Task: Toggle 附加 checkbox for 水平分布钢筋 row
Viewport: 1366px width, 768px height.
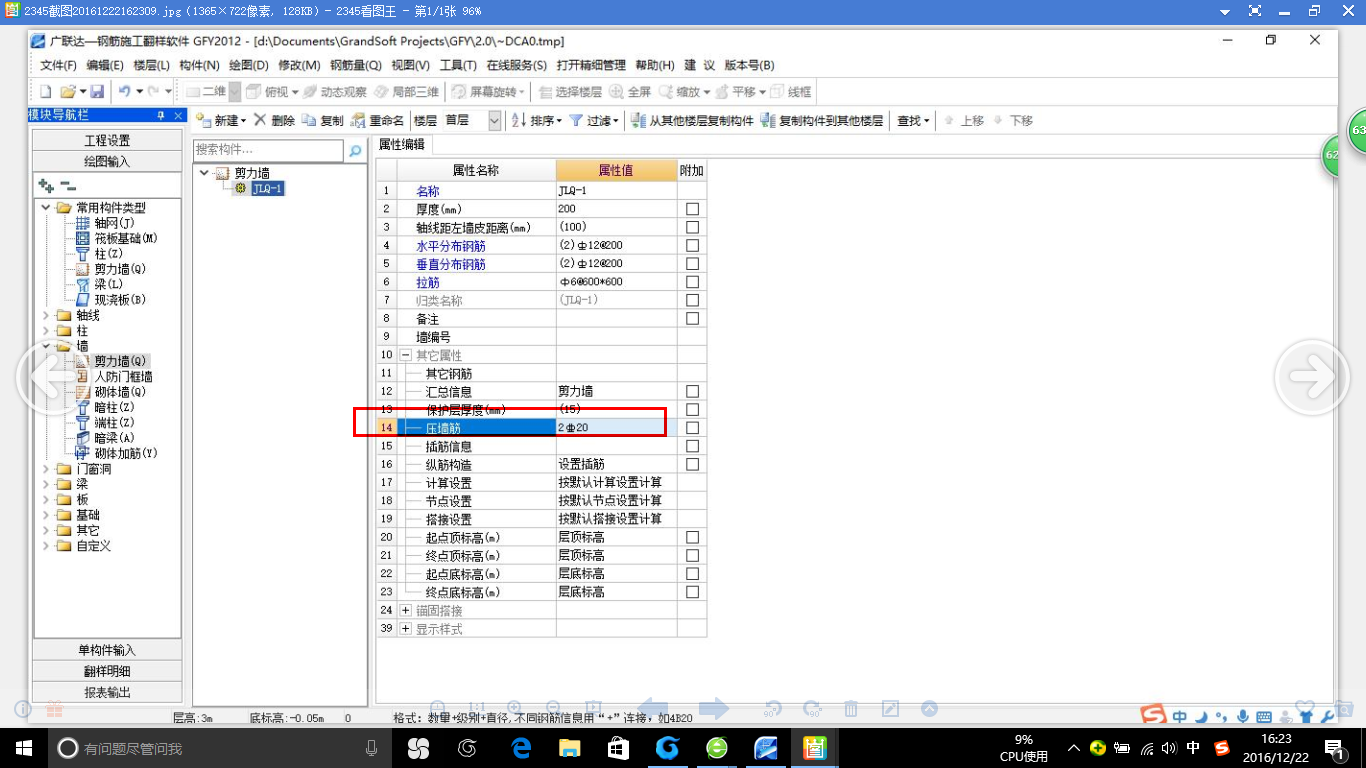Action: click(692, 245)
